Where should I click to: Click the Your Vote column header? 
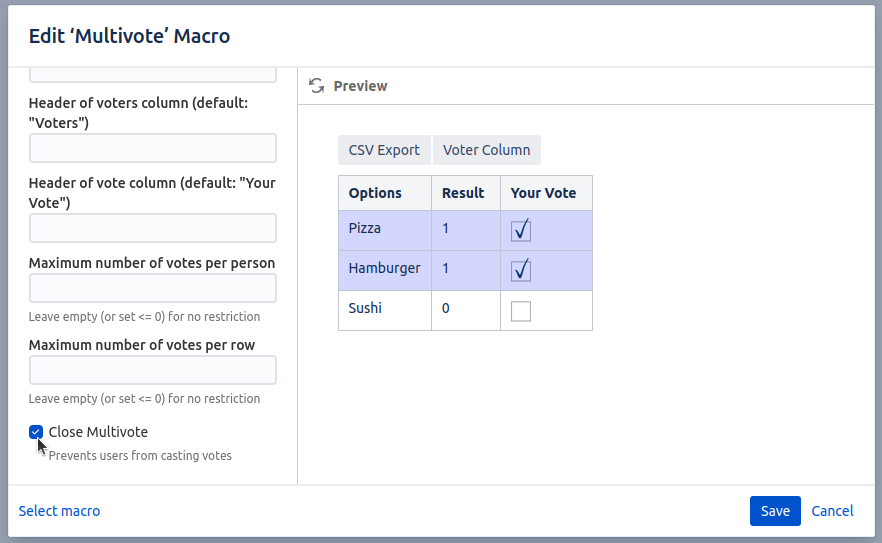[543, 193]
